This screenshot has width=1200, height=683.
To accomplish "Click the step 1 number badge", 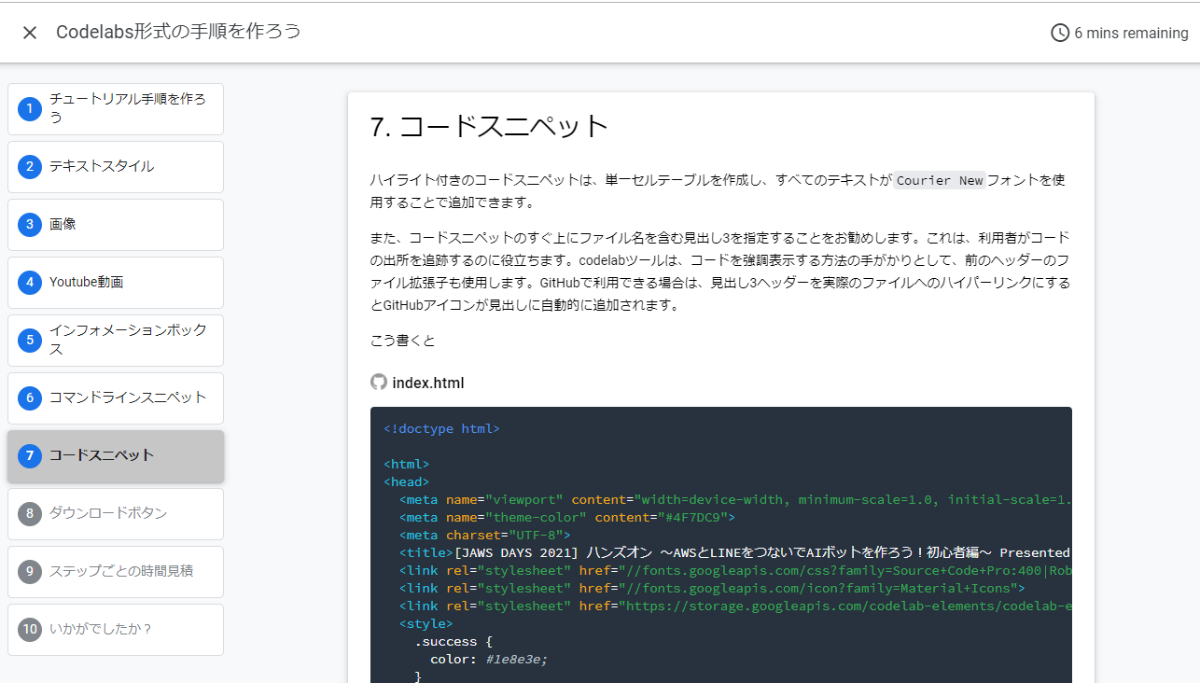I will point(30,108).
